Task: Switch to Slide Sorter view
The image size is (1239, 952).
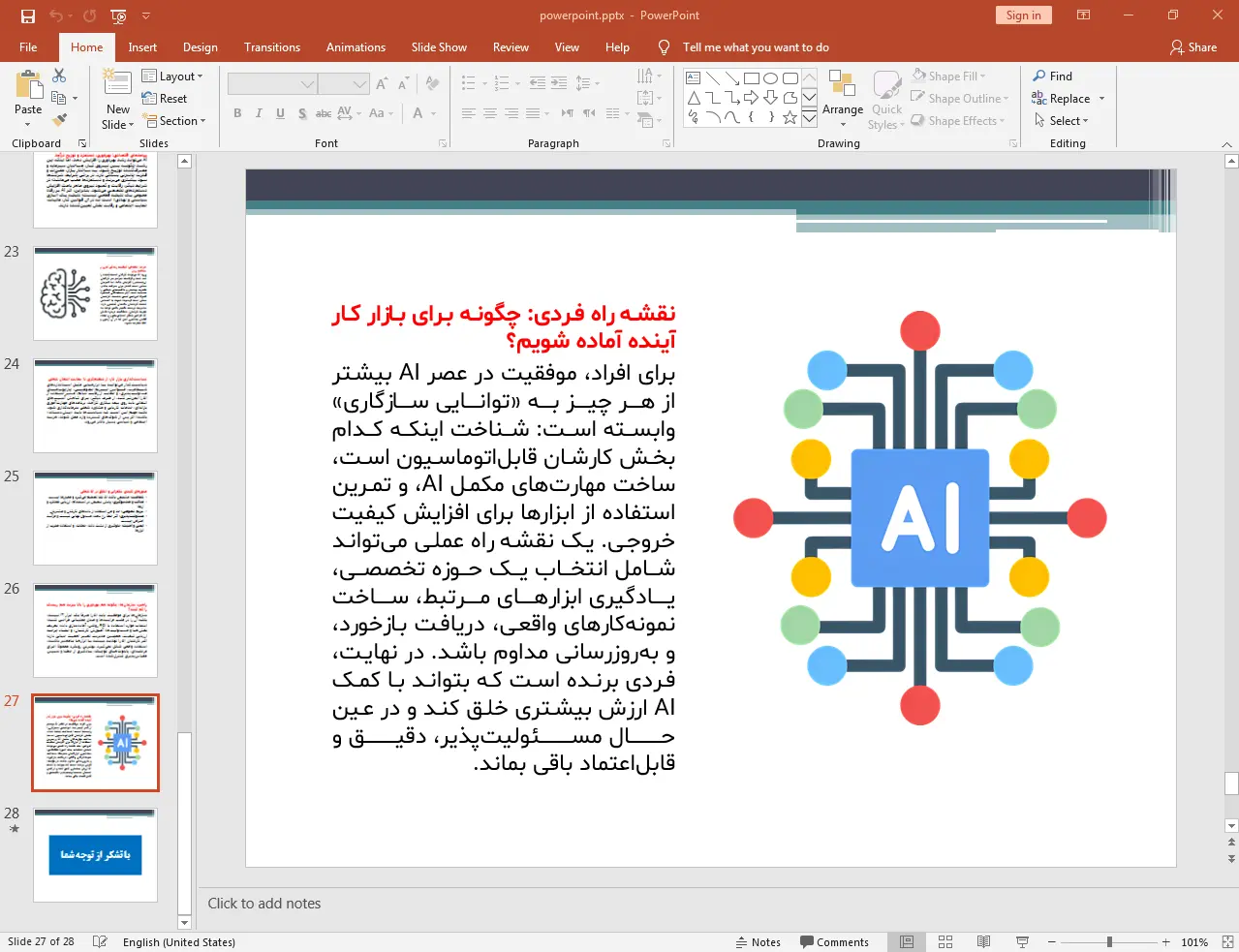Action: click(x=945, y=942)
